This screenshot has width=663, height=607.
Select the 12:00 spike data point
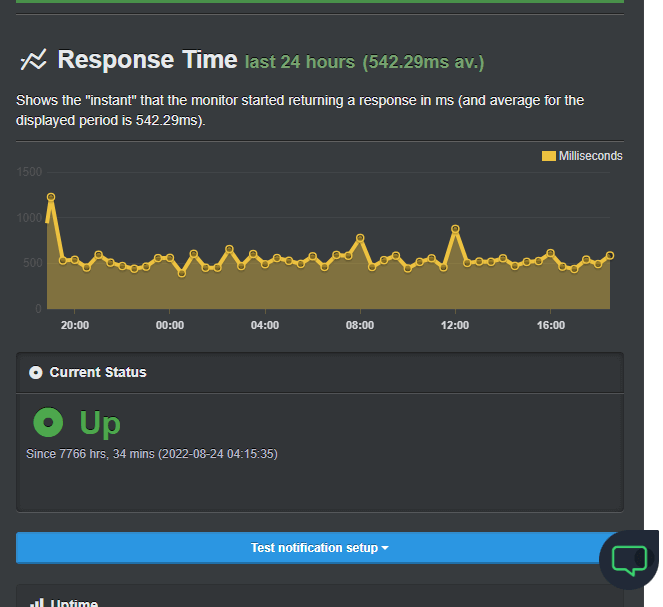(x=455, y=229)
